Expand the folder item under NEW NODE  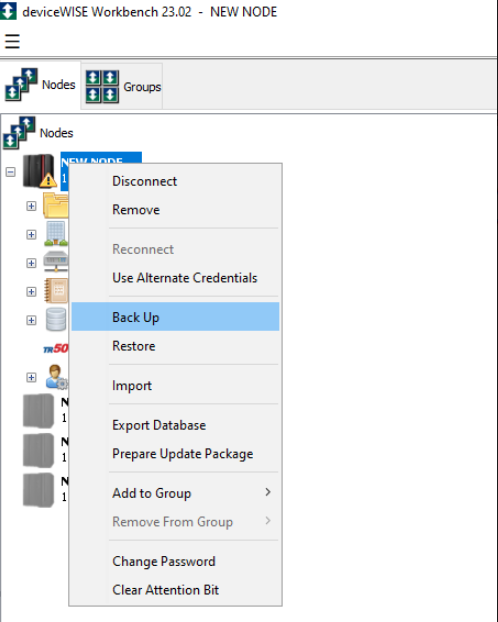31,206
